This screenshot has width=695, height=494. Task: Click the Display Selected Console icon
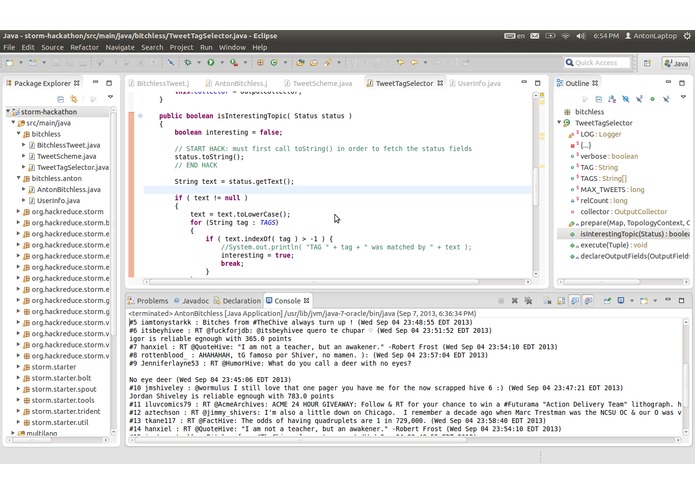621,301
